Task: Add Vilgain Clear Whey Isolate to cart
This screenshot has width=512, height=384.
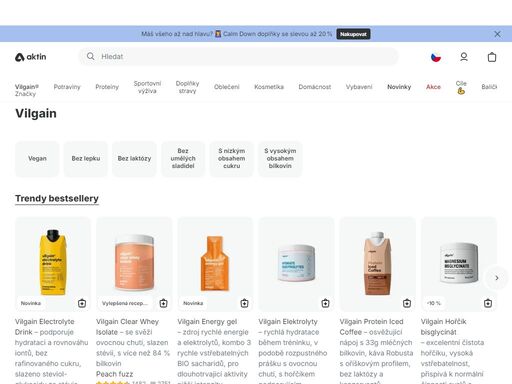Action: [163, 303]
